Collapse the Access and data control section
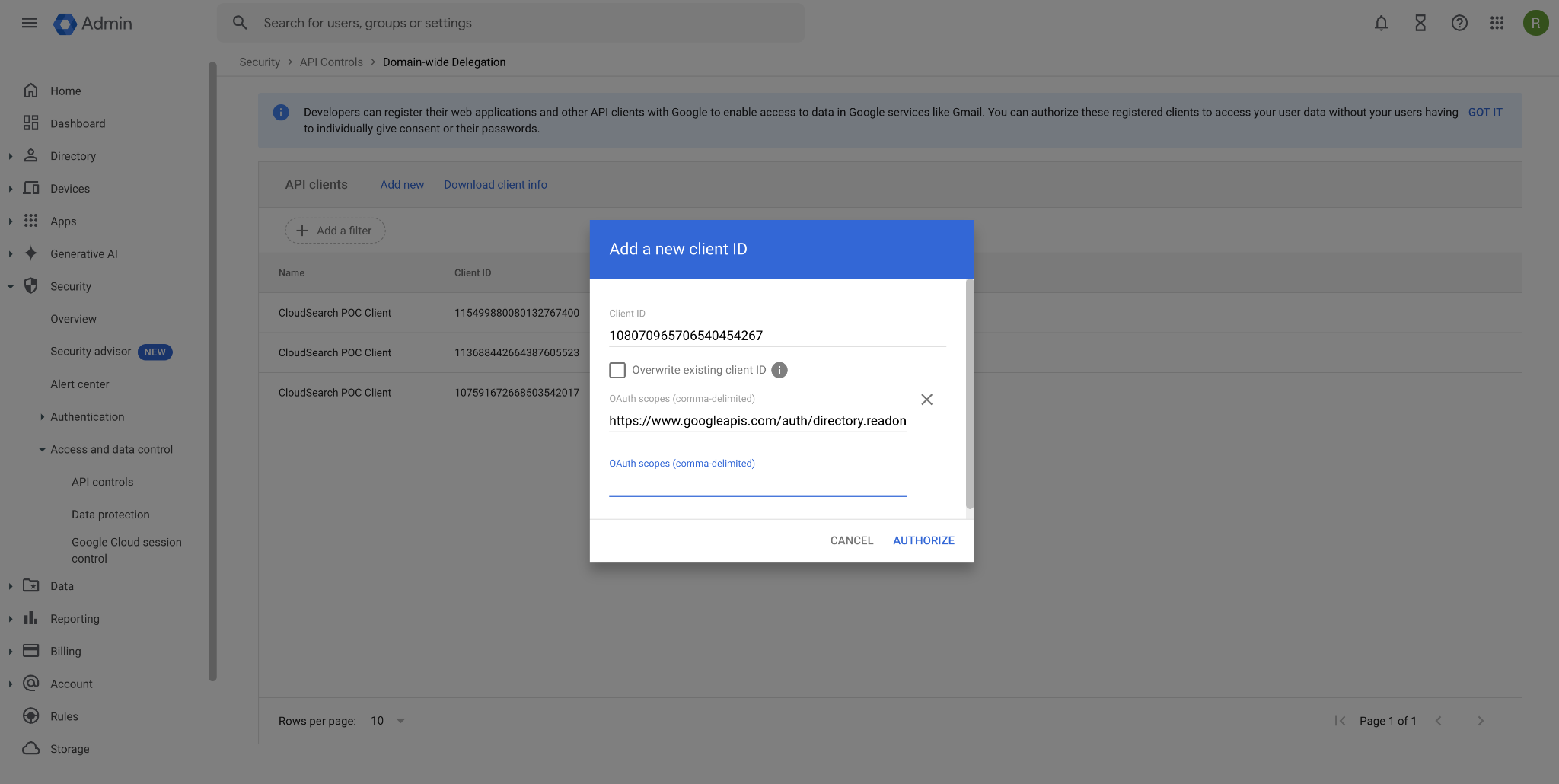Viewport: 1559px width, 784px height. [43, 449]
